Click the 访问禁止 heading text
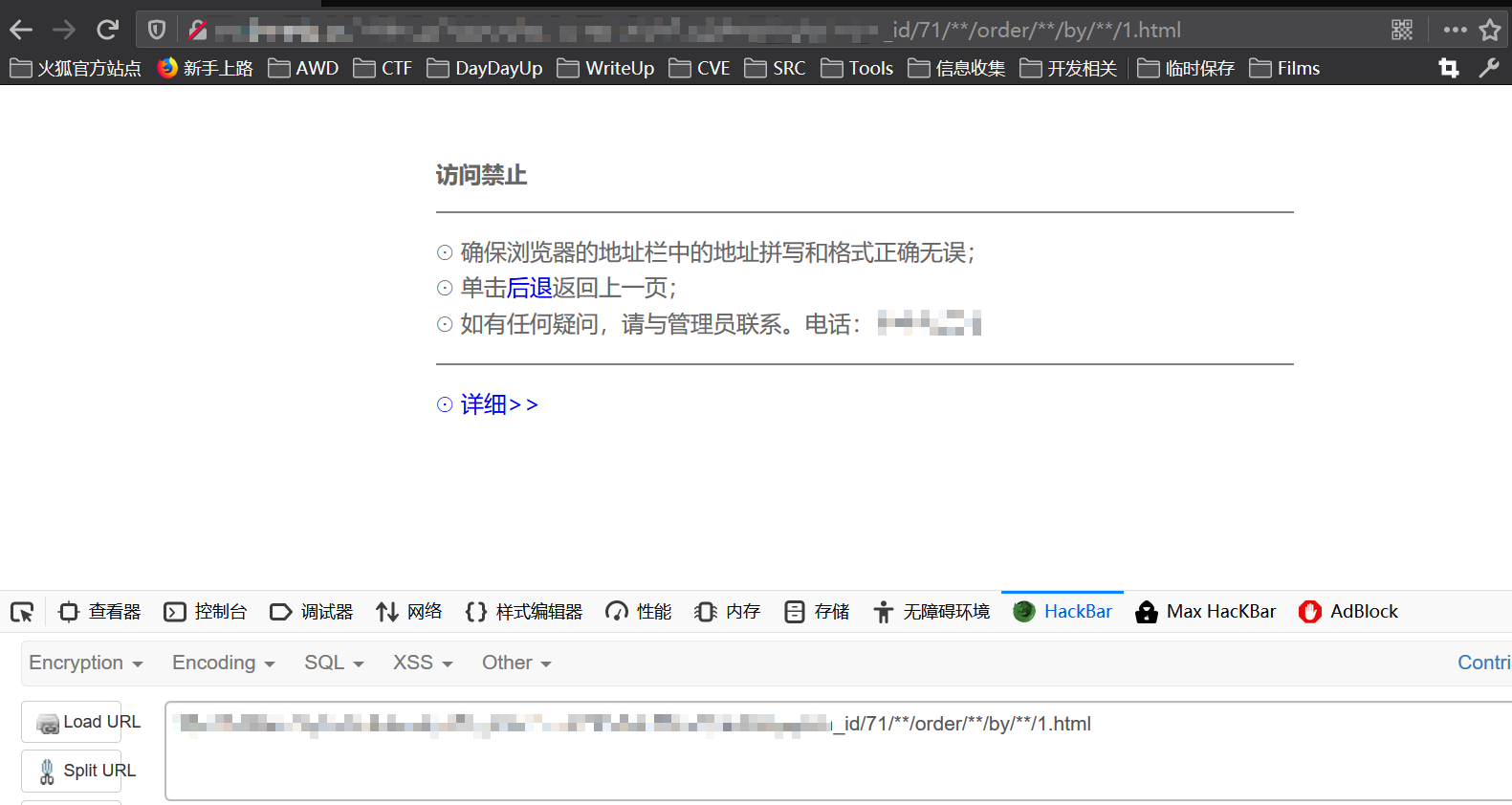Viewport: 1512px width, 805px height. coord(481,175)
